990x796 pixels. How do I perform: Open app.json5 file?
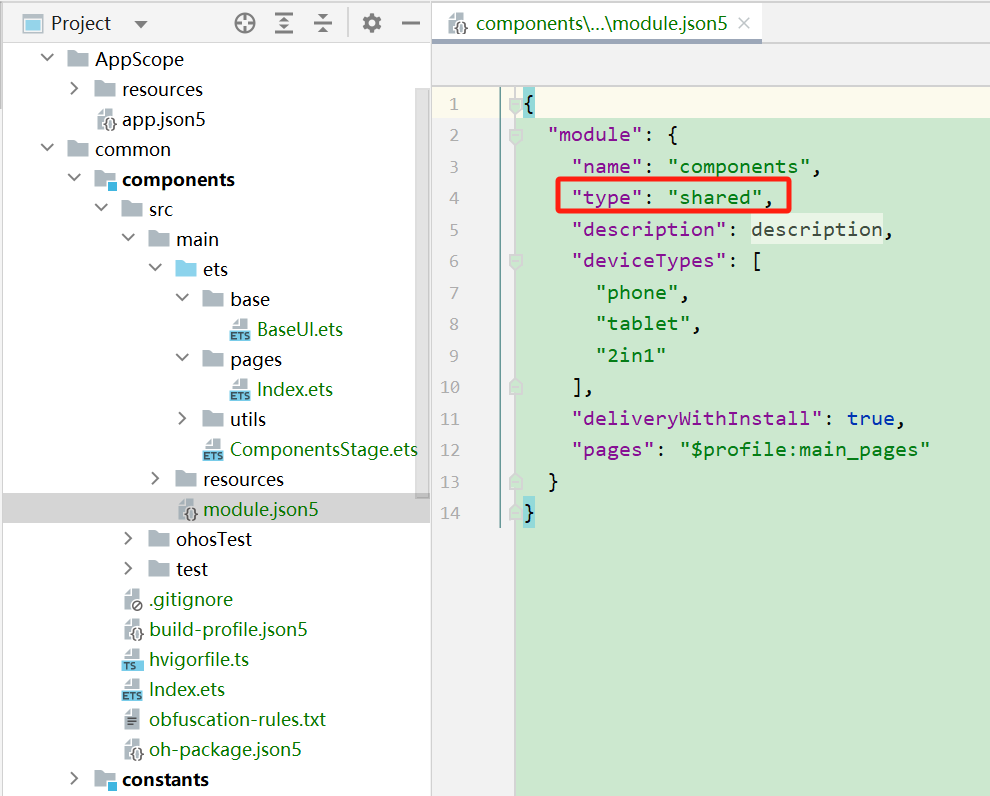pyautogui.click(x=164, y=119)
